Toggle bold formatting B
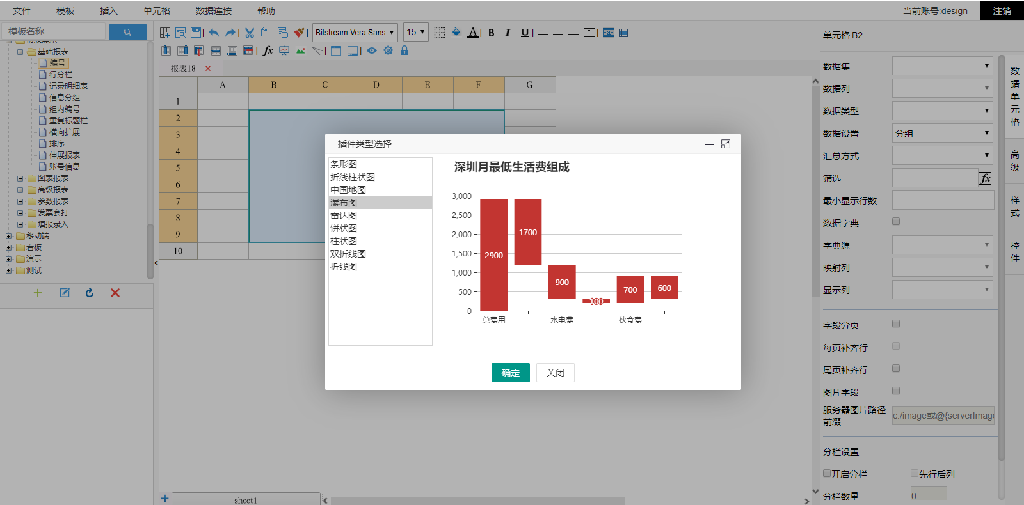The image size is (1024, 505). tap(491, 33)
